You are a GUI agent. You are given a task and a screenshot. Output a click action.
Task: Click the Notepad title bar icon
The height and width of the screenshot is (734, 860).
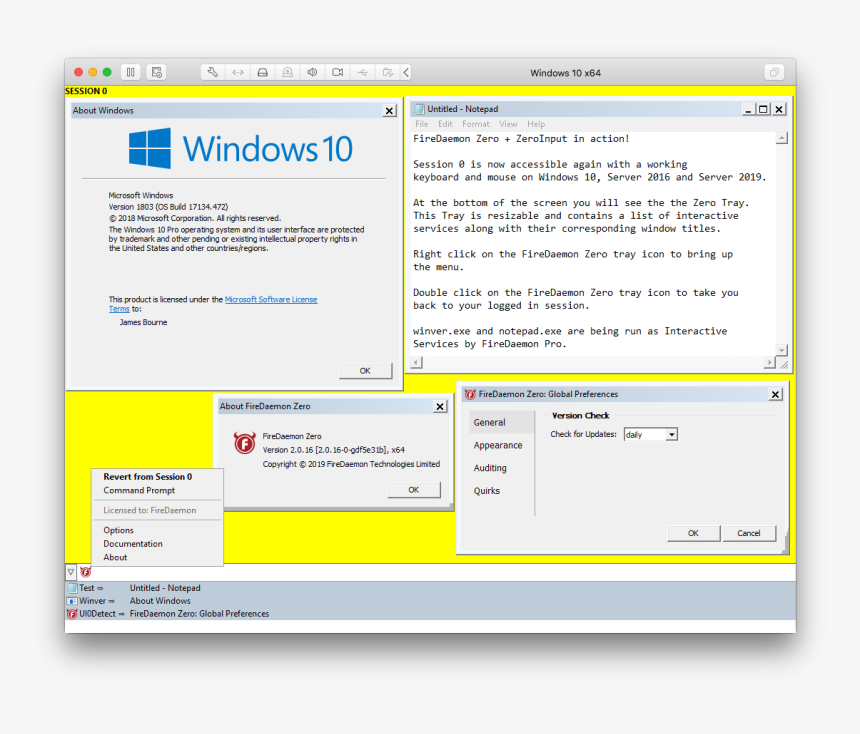pos(420,109)
